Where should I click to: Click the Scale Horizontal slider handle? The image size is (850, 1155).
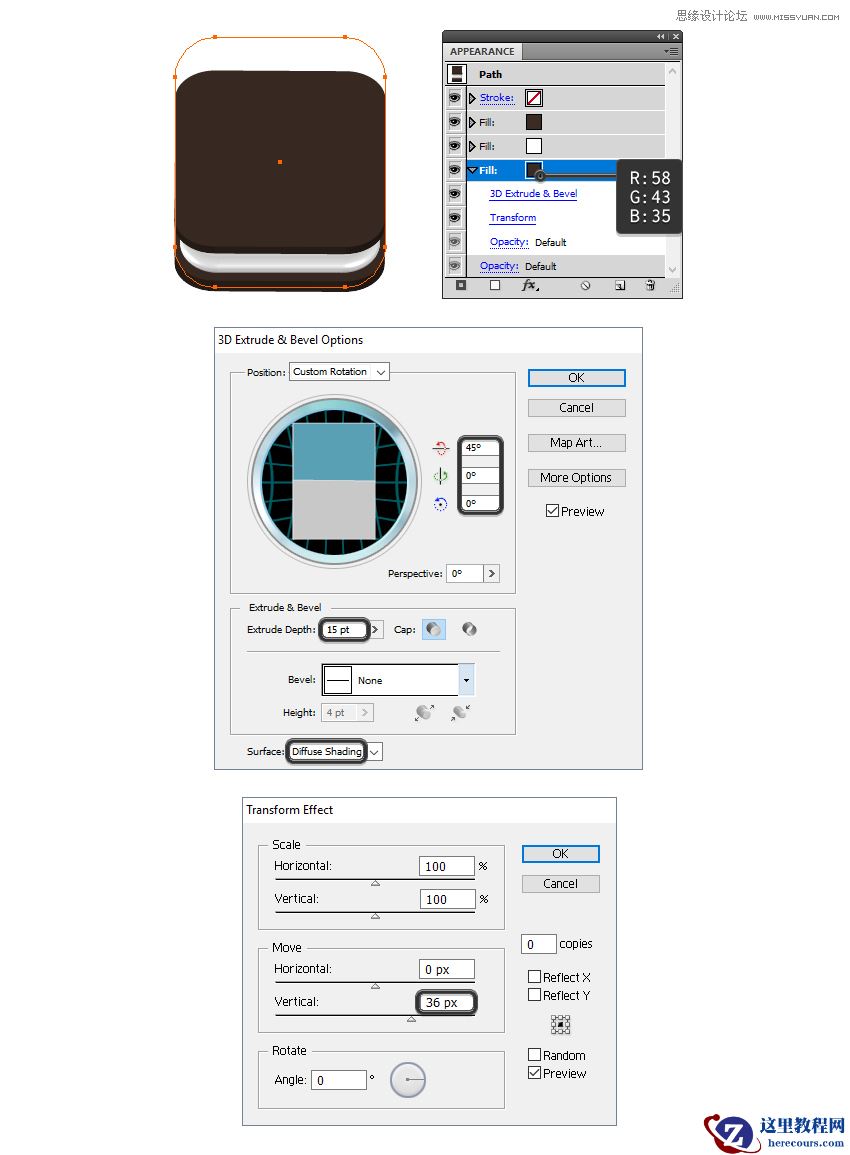[x=376, y=882]
